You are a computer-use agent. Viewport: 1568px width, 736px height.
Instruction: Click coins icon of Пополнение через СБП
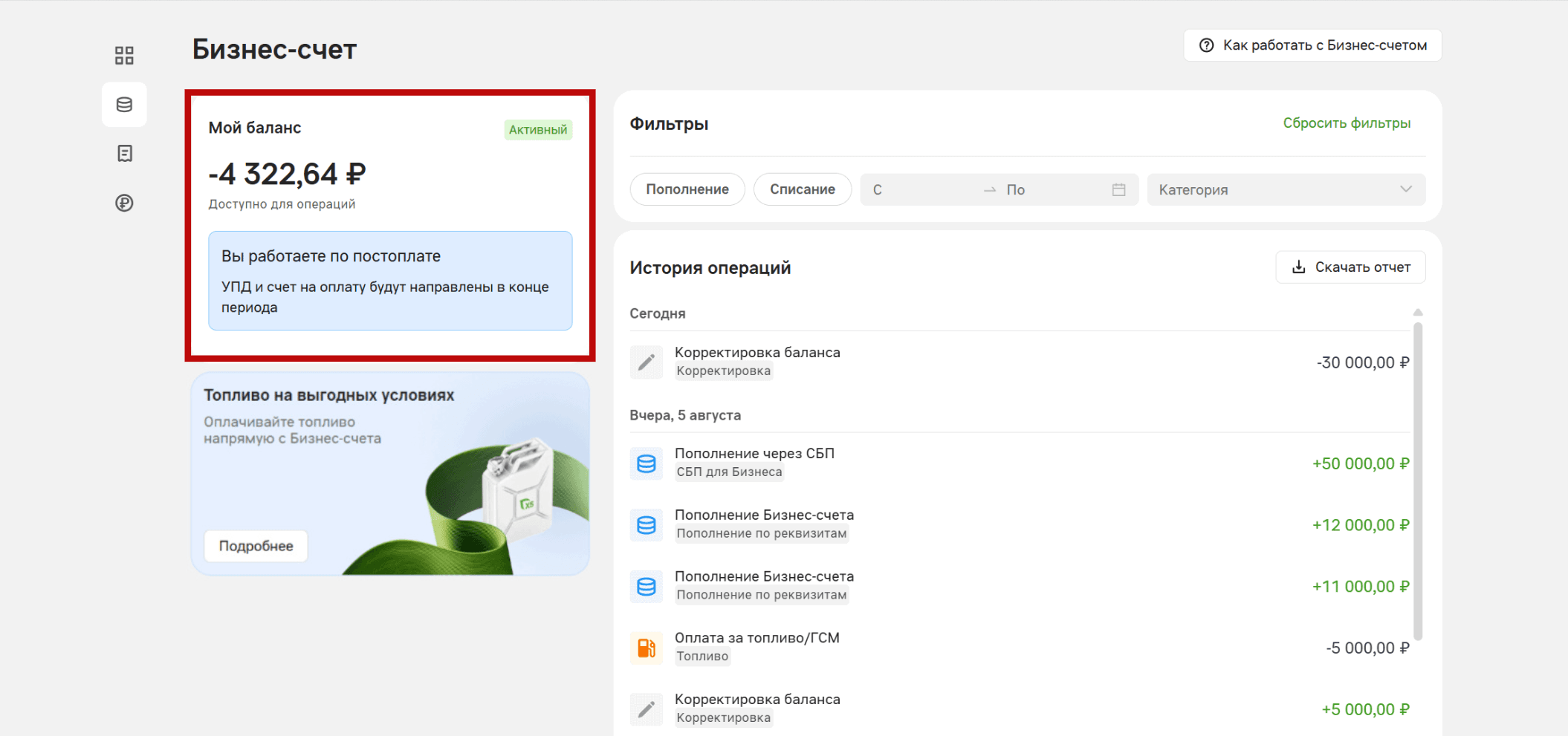(x=647, y=463)
